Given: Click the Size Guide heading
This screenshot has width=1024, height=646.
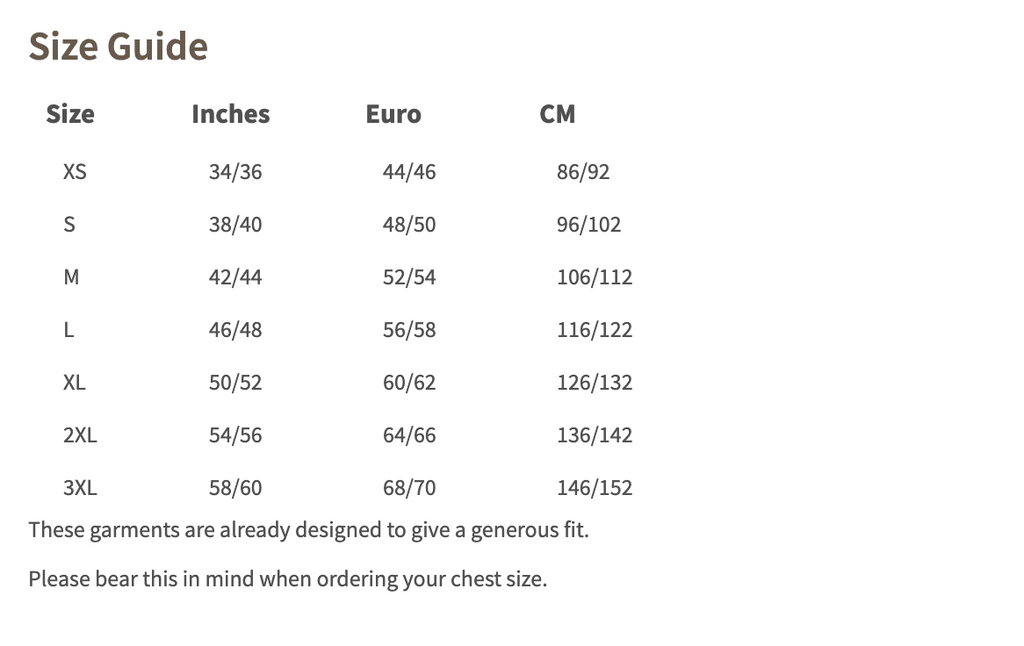Looking at the screenshot, I should [118, 47].
